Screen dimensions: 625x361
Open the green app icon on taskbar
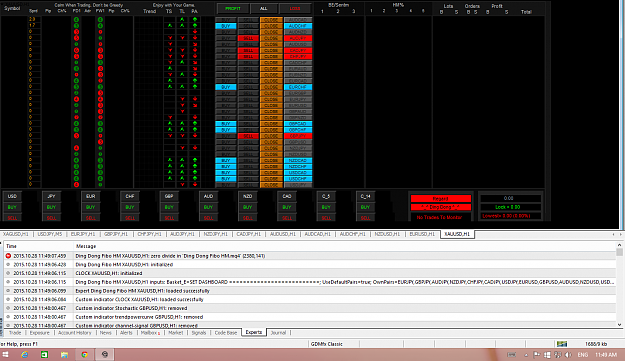(44, 354)
